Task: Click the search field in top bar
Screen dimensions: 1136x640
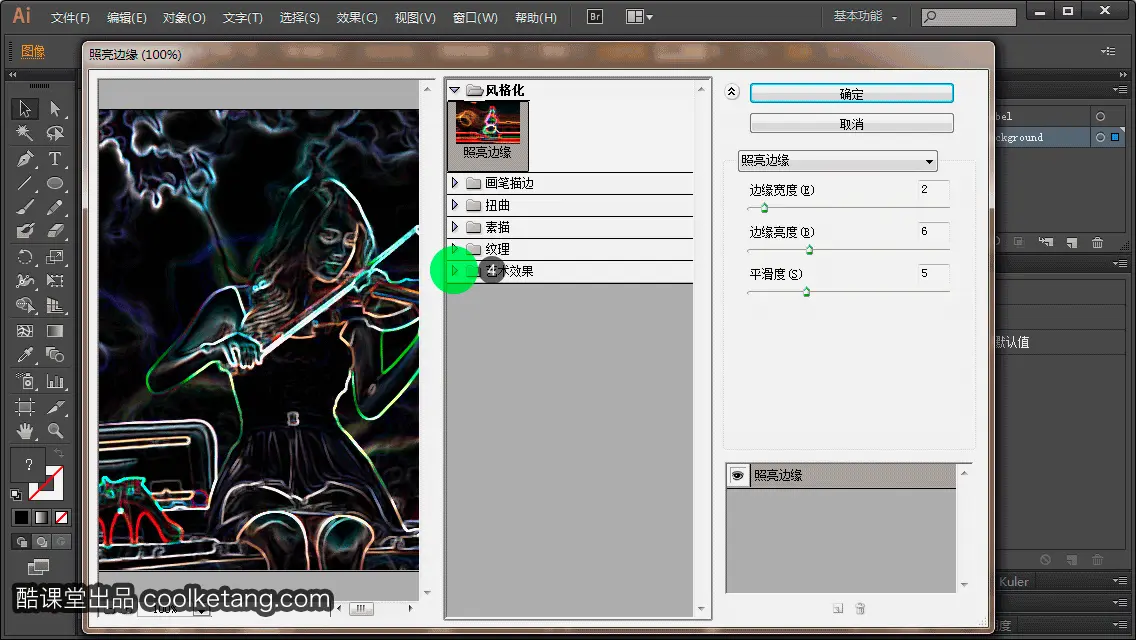Action: pyautogui.click(x=969, y=17)
